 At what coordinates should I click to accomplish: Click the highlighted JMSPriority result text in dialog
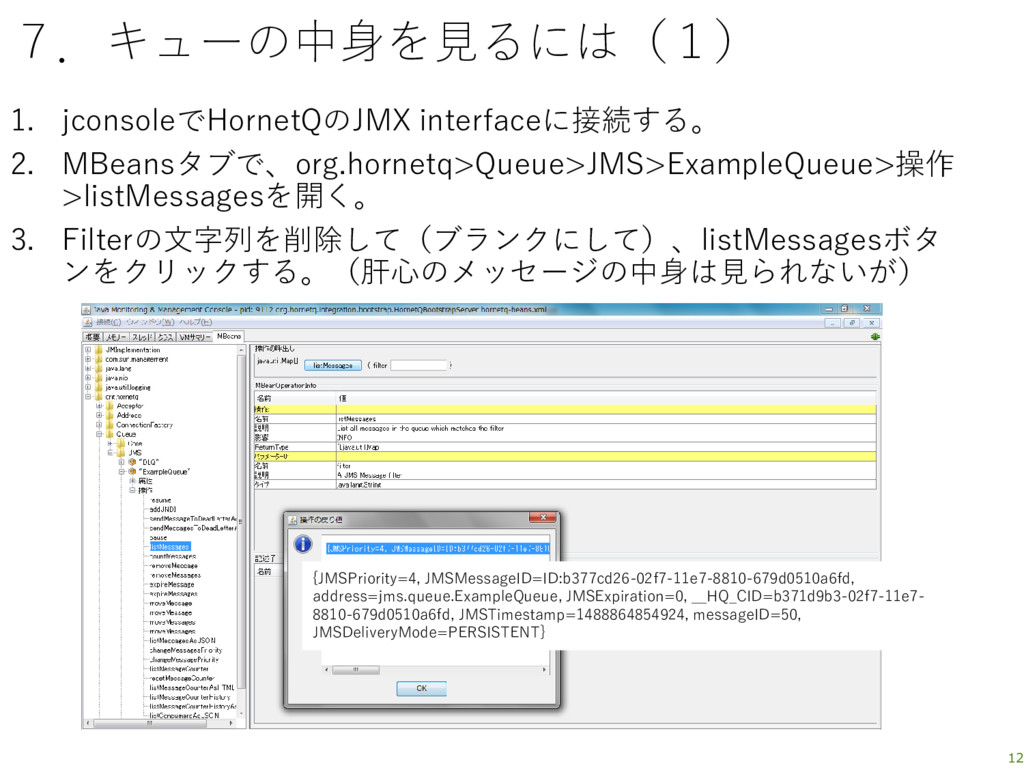coord(438,549)
